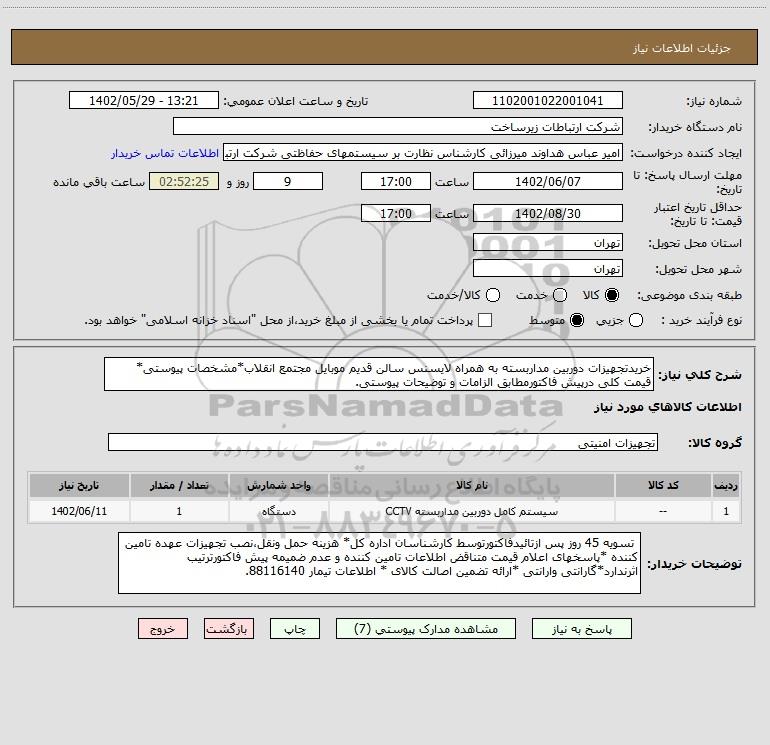The width and height of the screenshot is (770, 745).
Task: Click the جزئیات اطلاعات نیاز header title
Action: [x=682, y=48]
